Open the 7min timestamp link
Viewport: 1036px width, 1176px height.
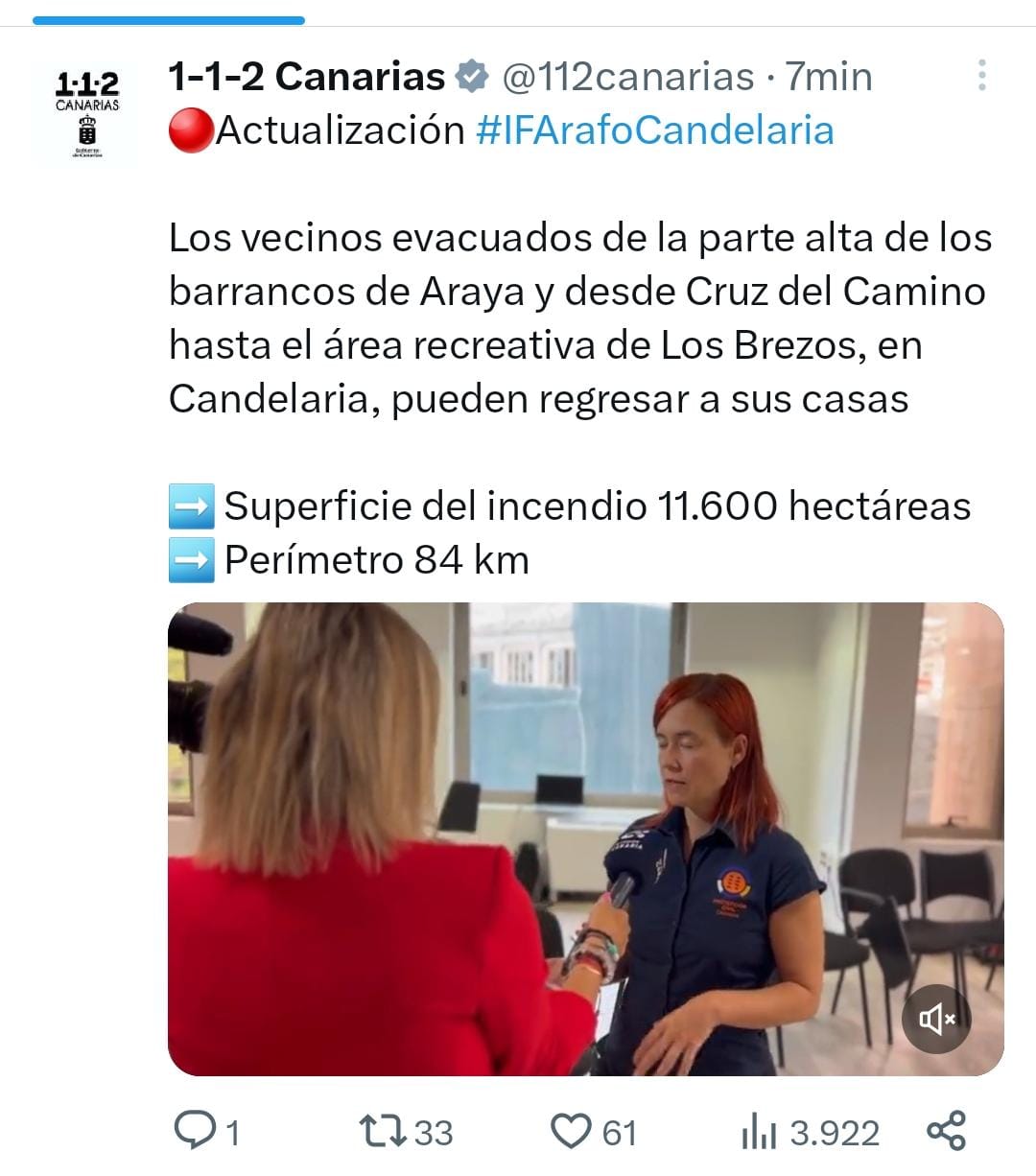(x=830, y=77)
